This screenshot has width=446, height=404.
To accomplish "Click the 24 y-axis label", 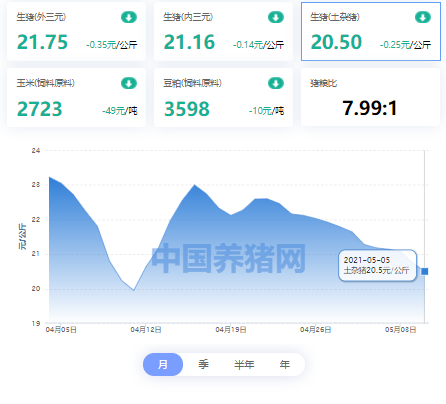I will (x=36, y=151).
